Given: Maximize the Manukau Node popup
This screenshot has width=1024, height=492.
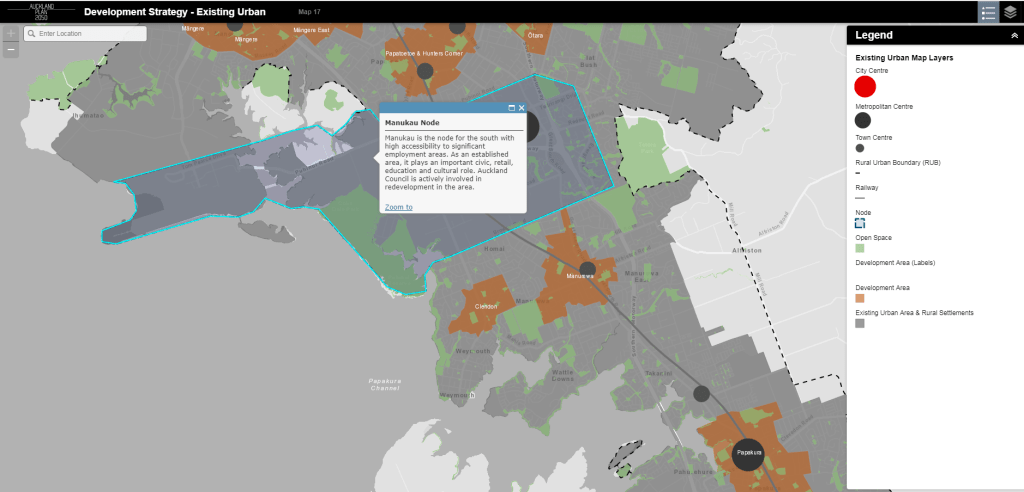Looking at the screenshot, I should (x=511, y=107).
